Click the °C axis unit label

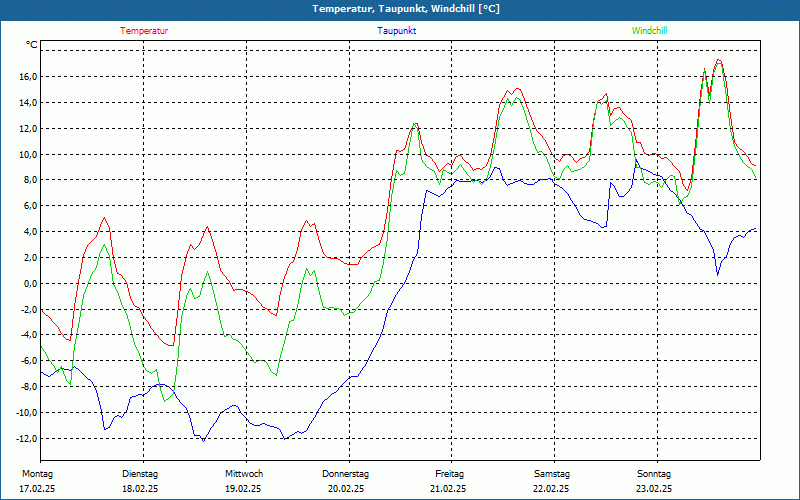(32, 45)
